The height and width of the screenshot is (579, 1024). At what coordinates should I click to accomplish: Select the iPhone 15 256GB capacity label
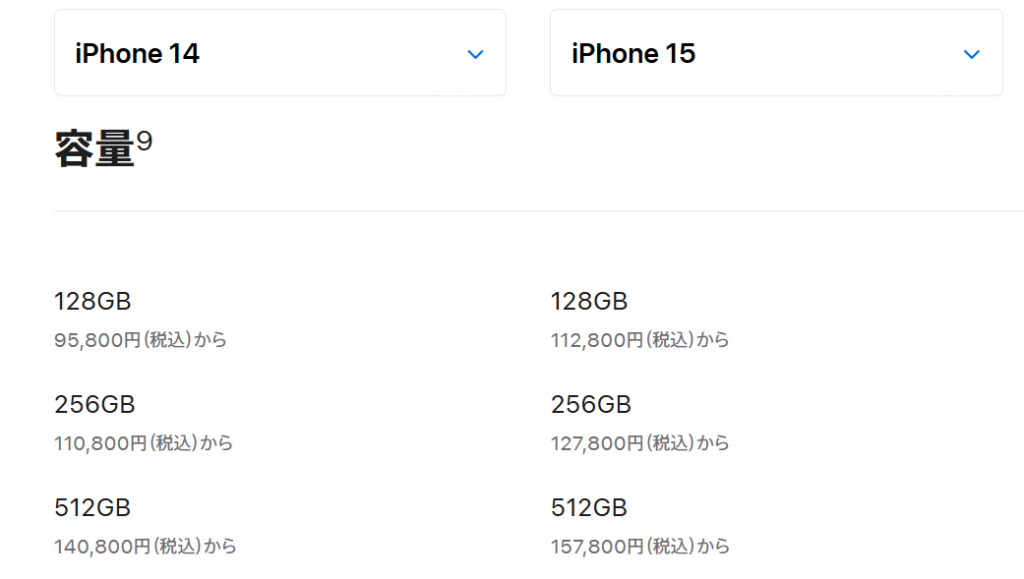click(591, 405)
